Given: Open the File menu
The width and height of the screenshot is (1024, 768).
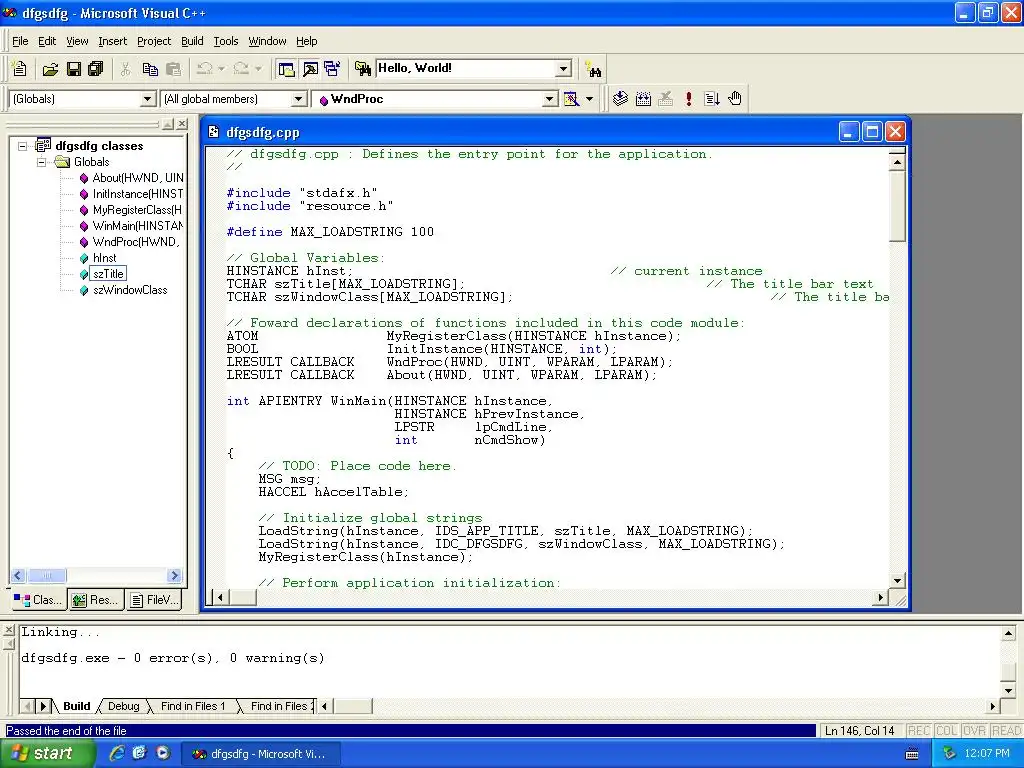Looking at the screenshot, I should pos(20,41).
